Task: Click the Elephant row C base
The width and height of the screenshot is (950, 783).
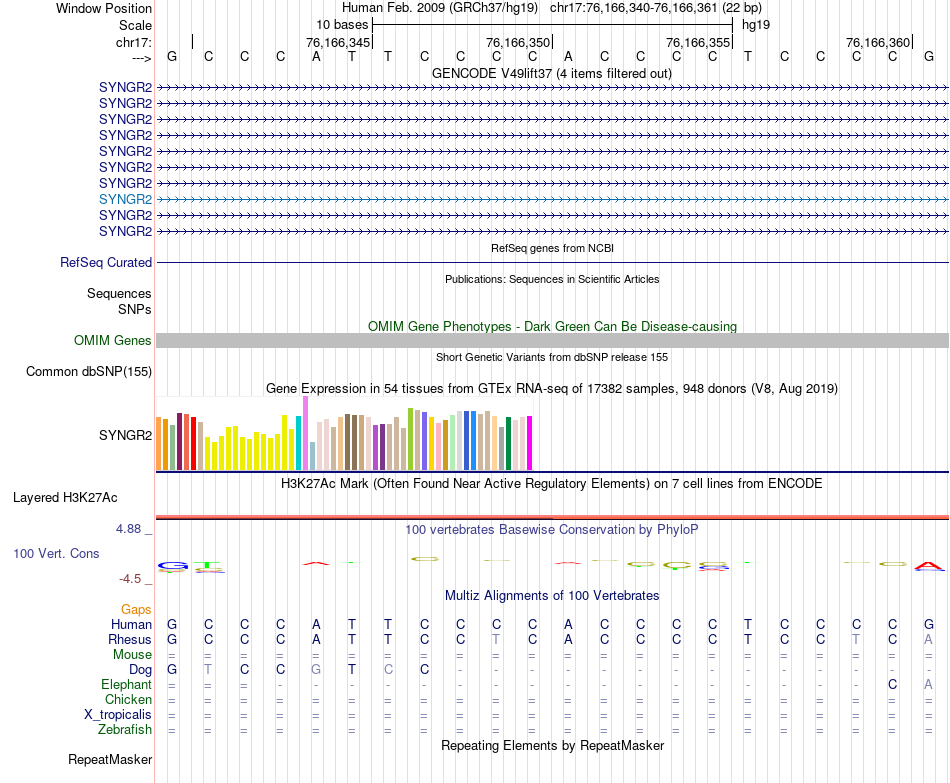Action: (x=892, y=684)
